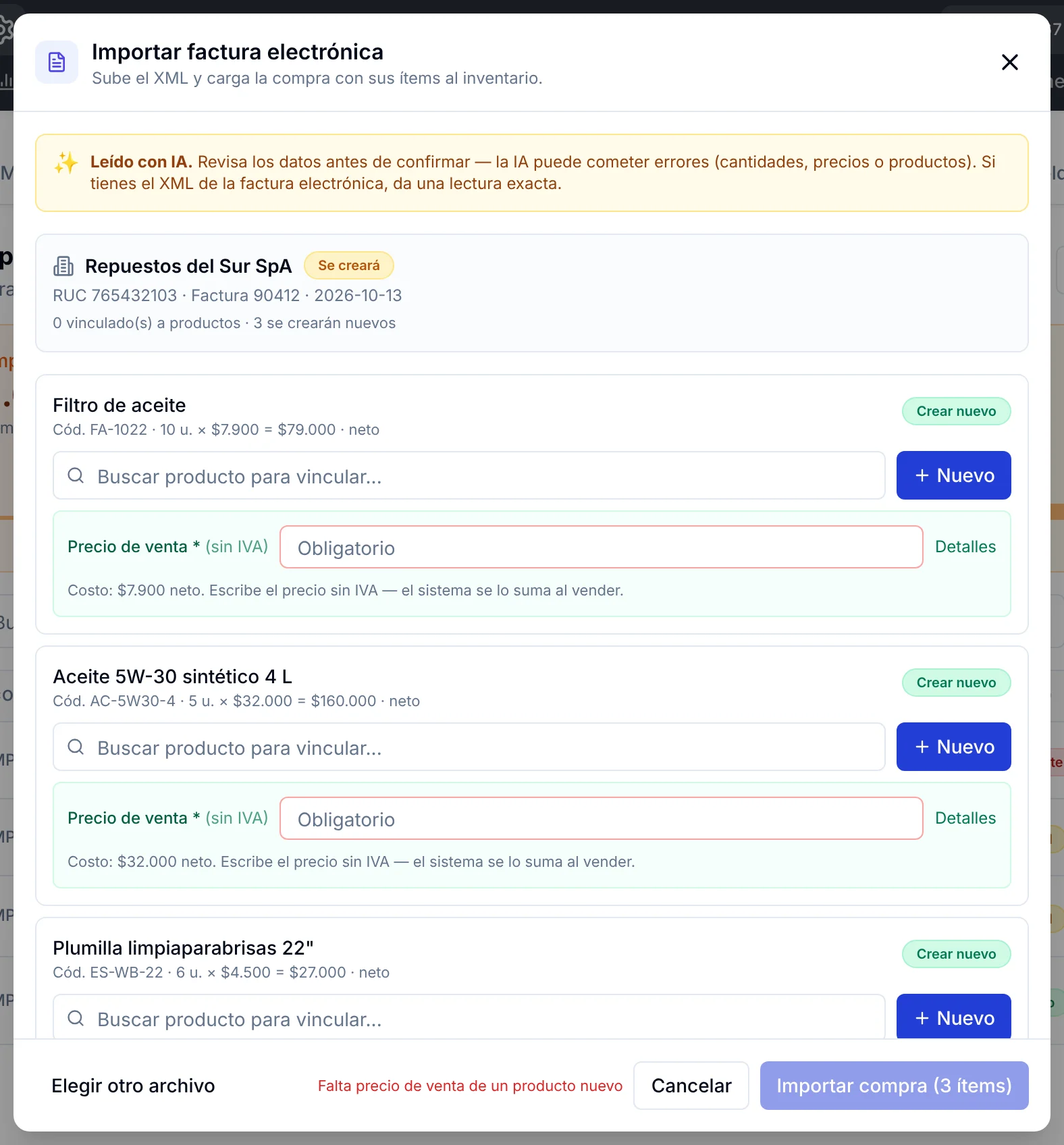
Task: Click the search icon in Plumilla limpiaparabrisas search field
Action: tap(76, 1018)
